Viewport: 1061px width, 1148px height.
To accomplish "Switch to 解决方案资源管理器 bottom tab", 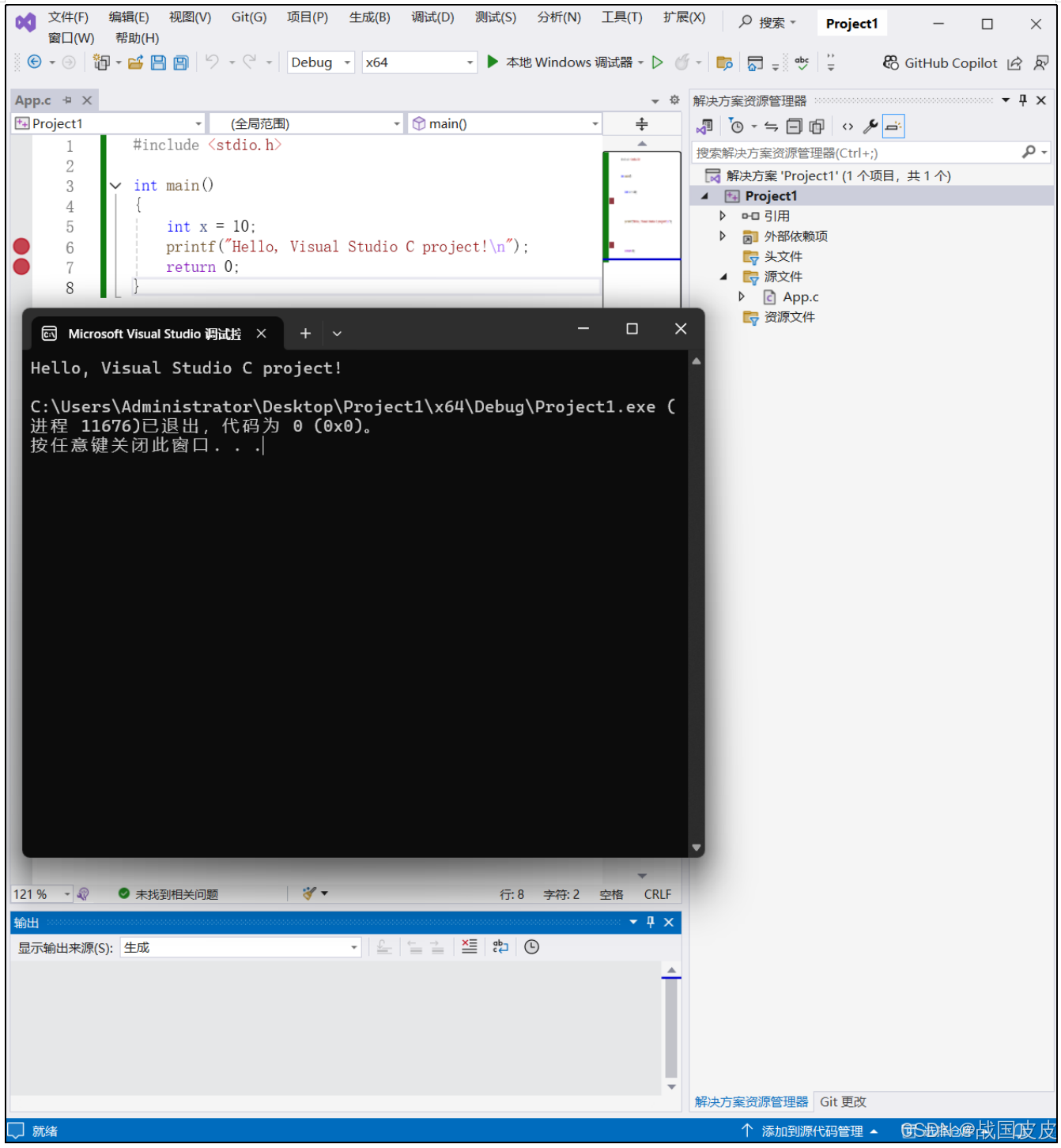I will [751, 1101].
